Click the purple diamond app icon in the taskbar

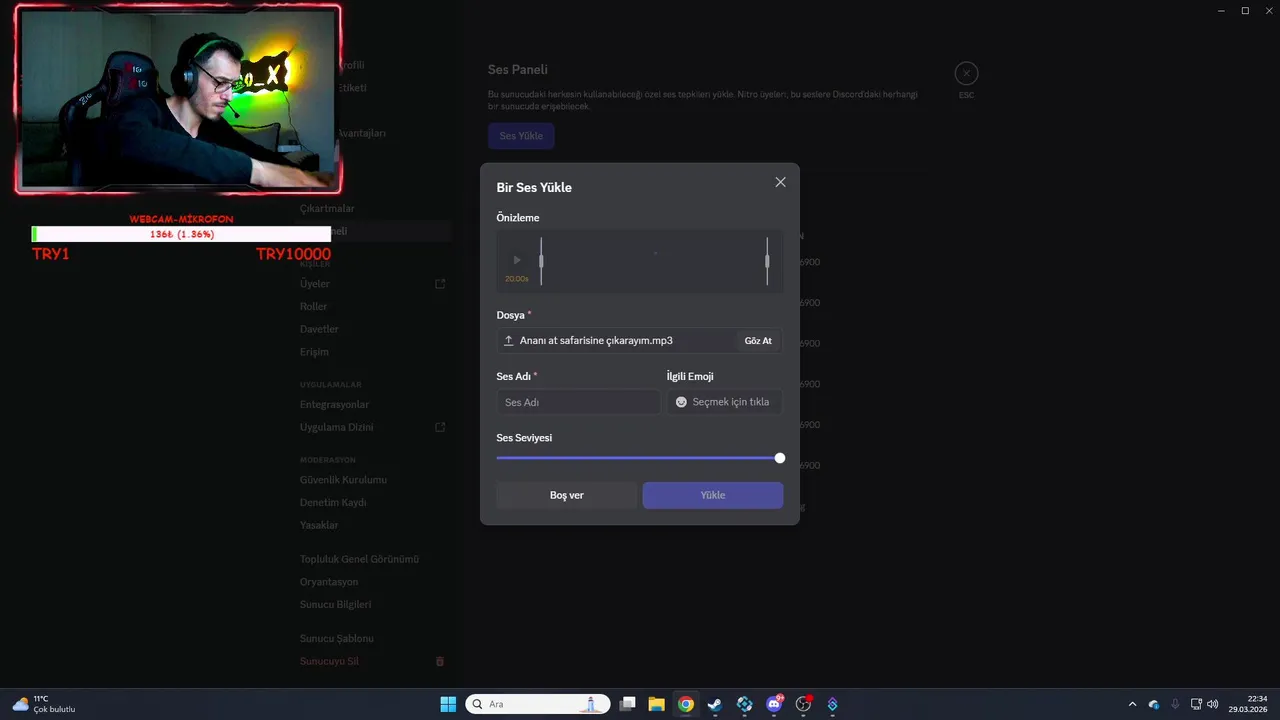pos(832,704)
